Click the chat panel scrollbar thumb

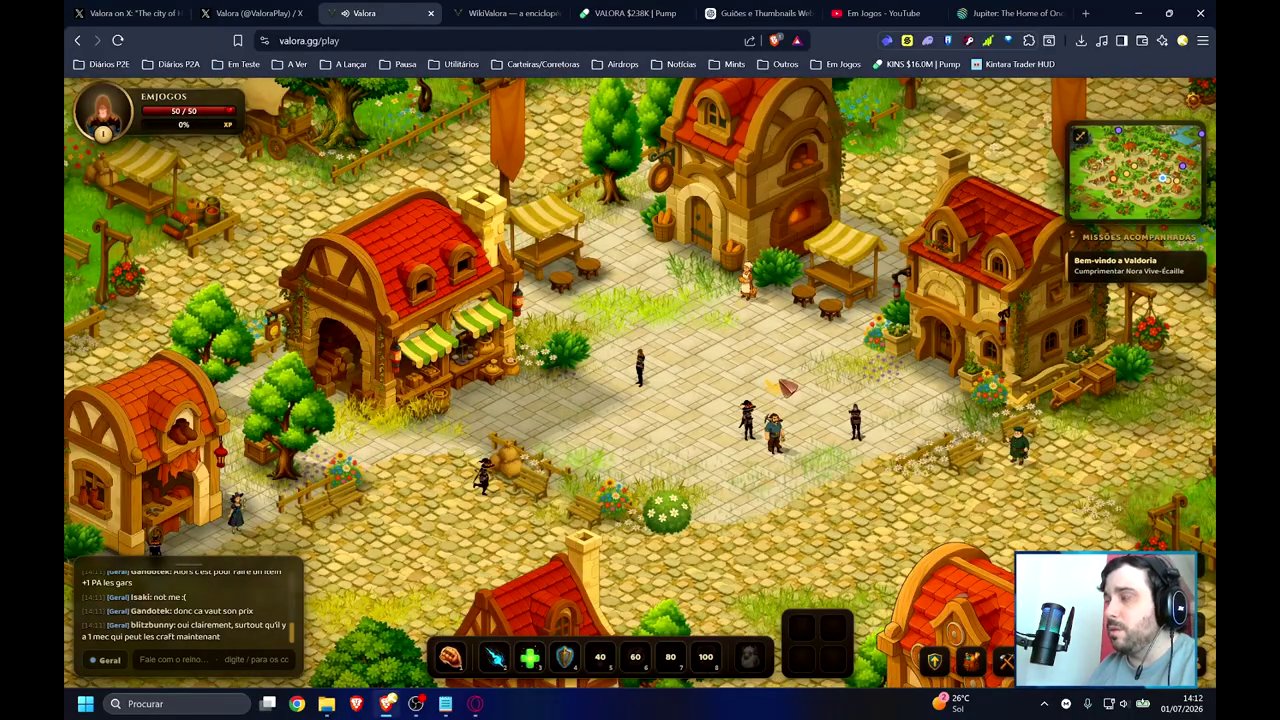[x=292, y=631]
